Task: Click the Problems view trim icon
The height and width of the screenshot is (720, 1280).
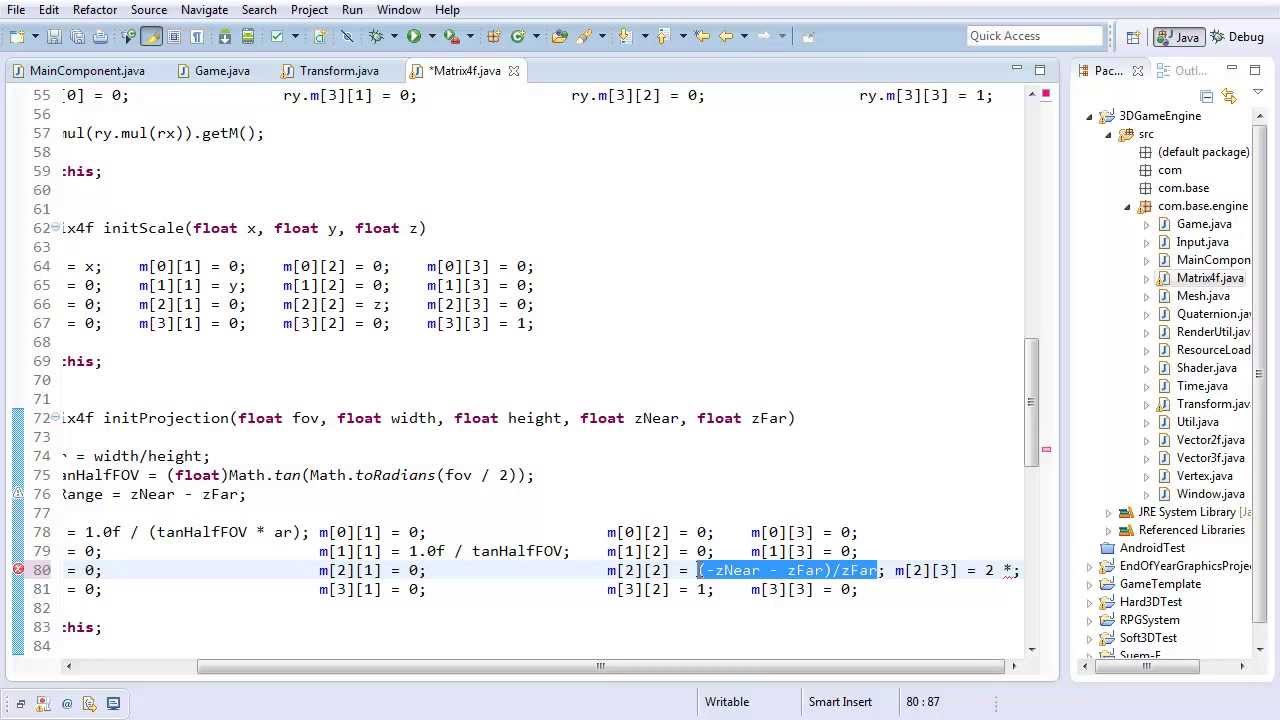Action: coord(42,704)
